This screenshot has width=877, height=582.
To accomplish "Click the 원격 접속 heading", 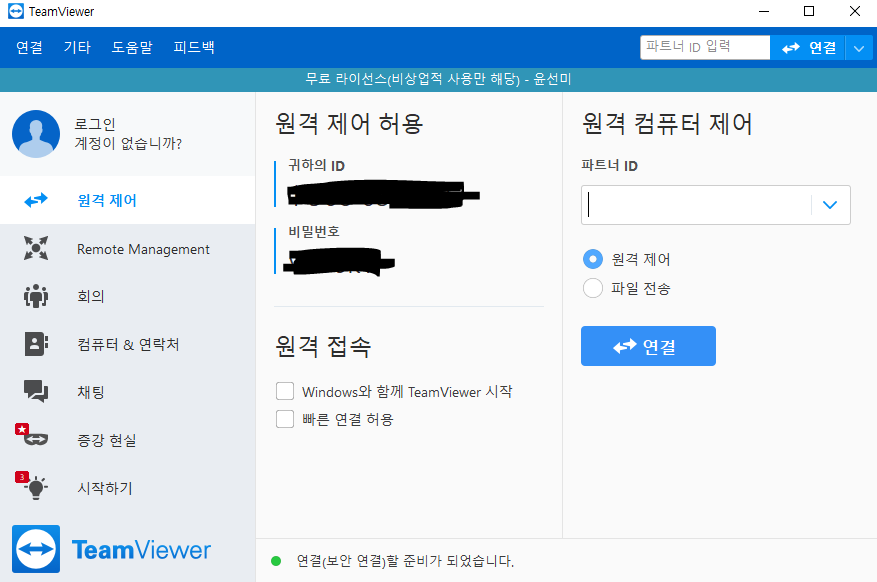I will 323,346.
